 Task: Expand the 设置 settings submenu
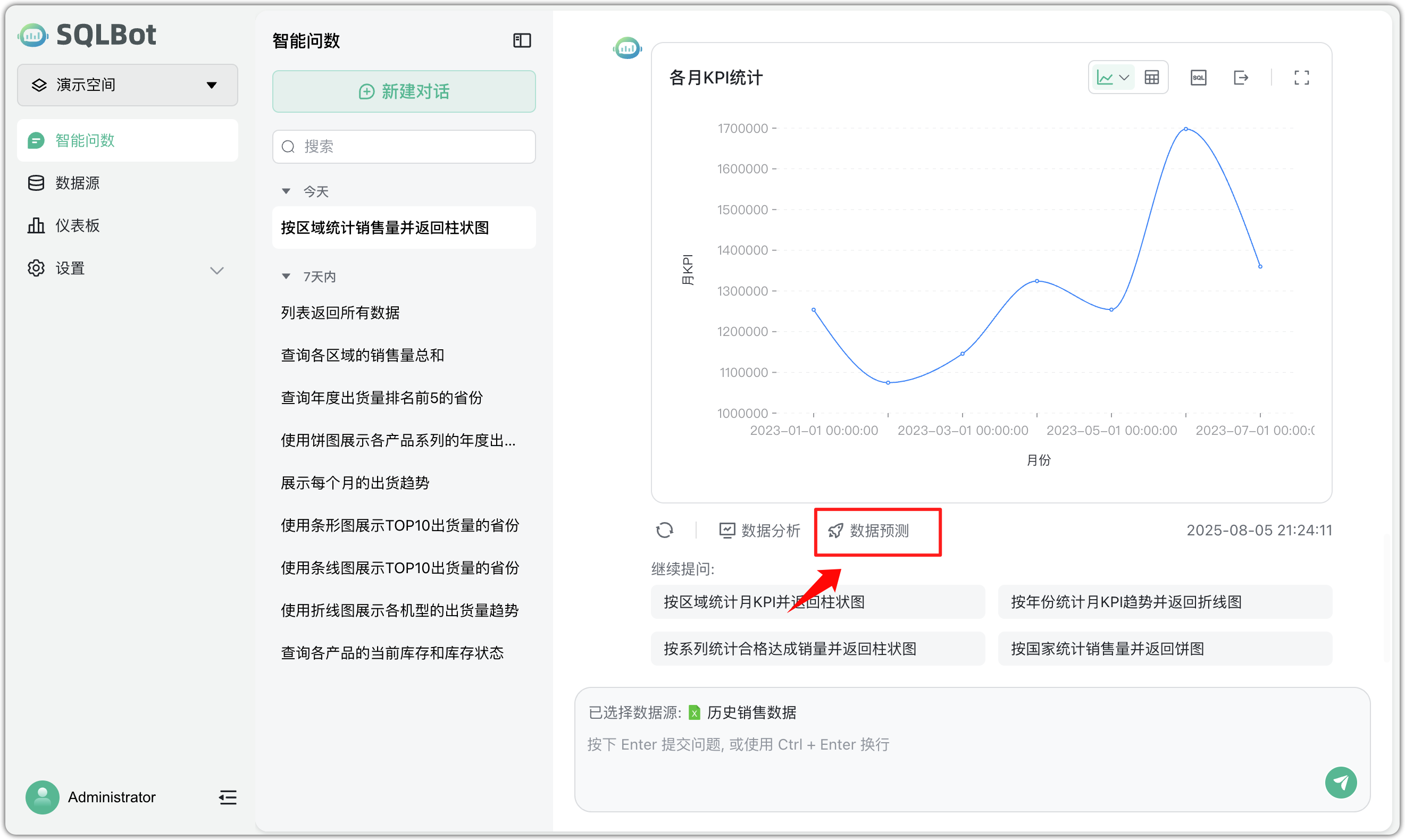coord(218,270)
